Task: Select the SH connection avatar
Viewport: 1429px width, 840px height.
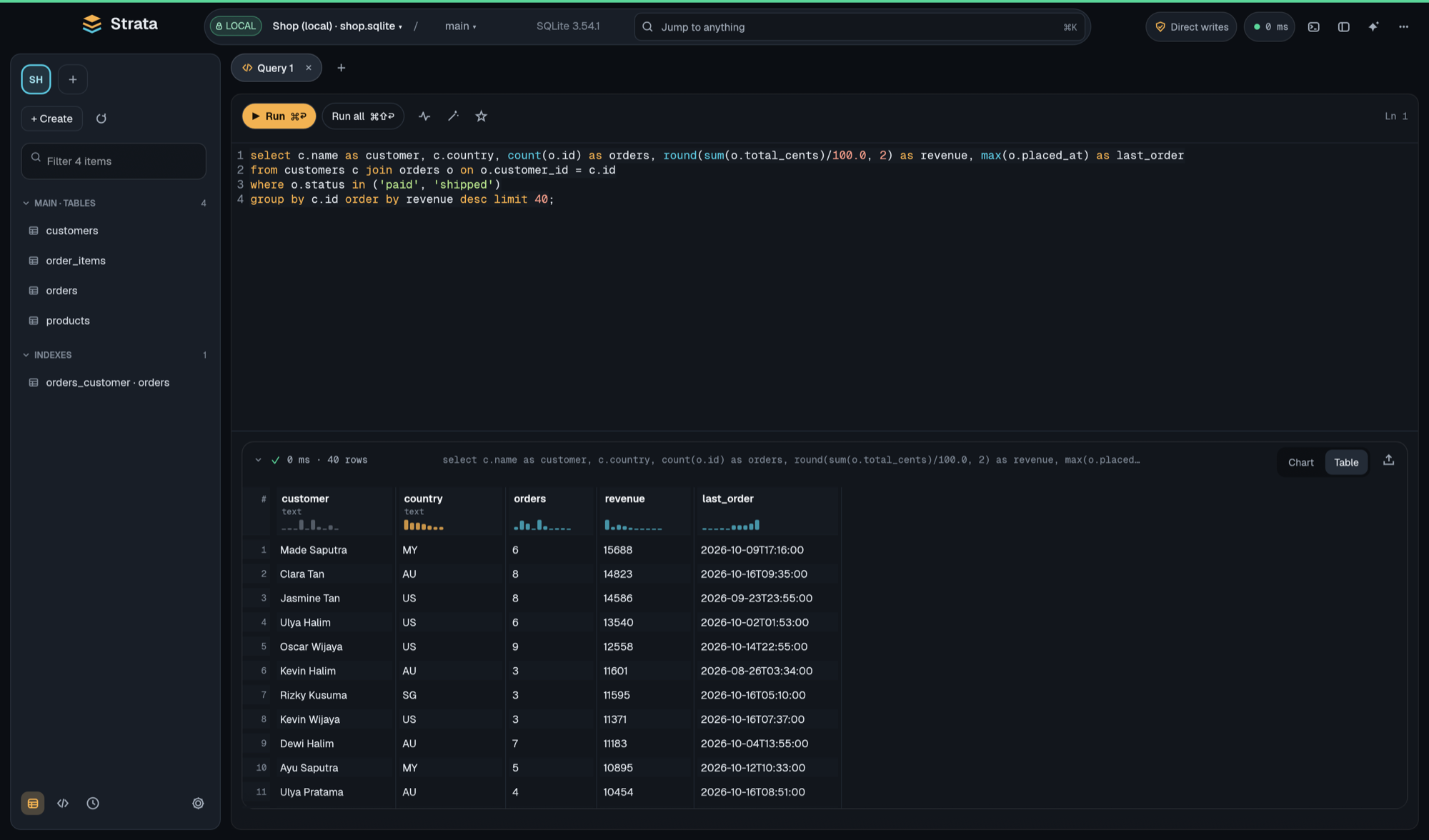Action: click(36, 79)
